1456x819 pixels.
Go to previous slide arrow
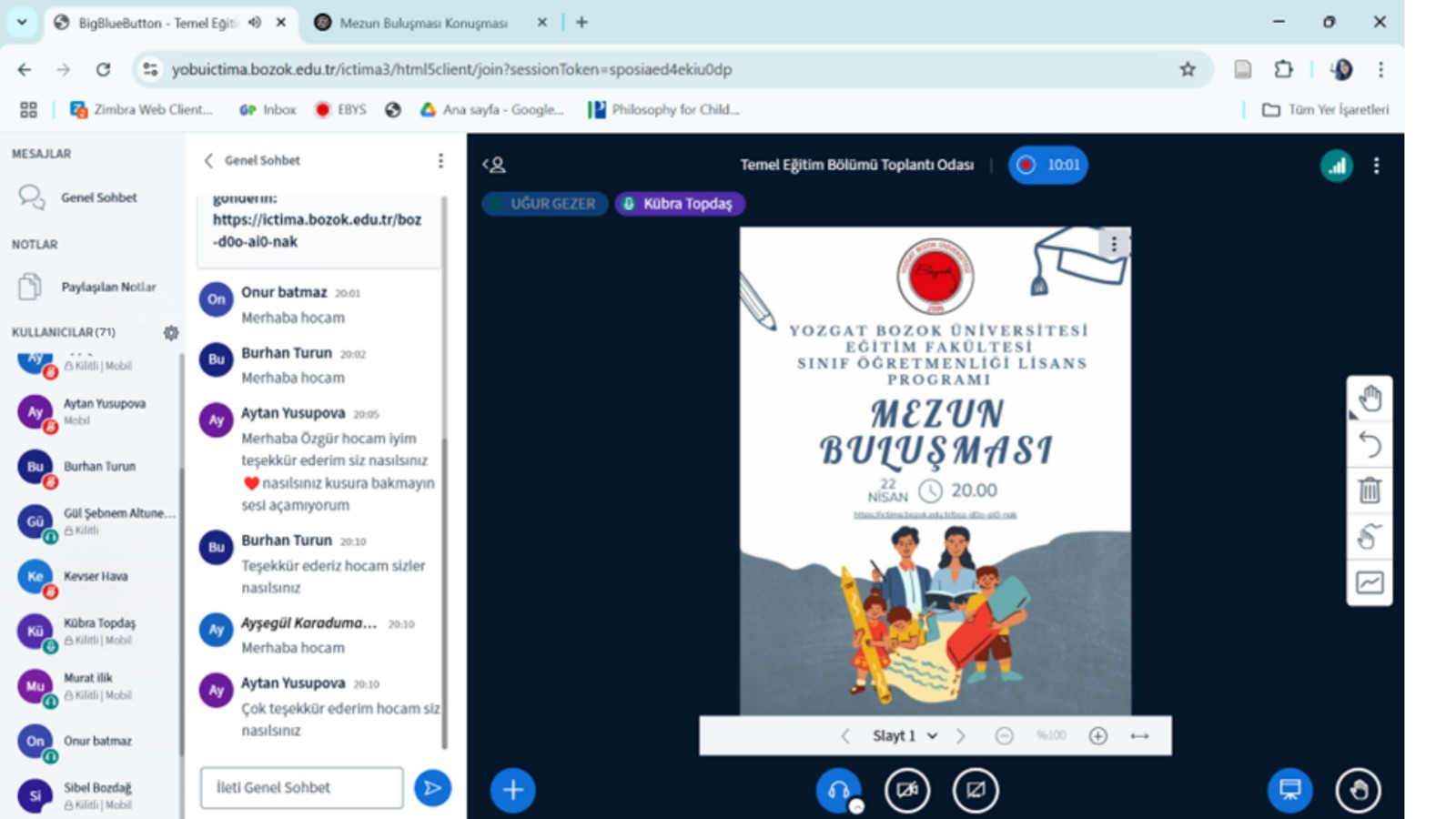click(x=845, y=735)
